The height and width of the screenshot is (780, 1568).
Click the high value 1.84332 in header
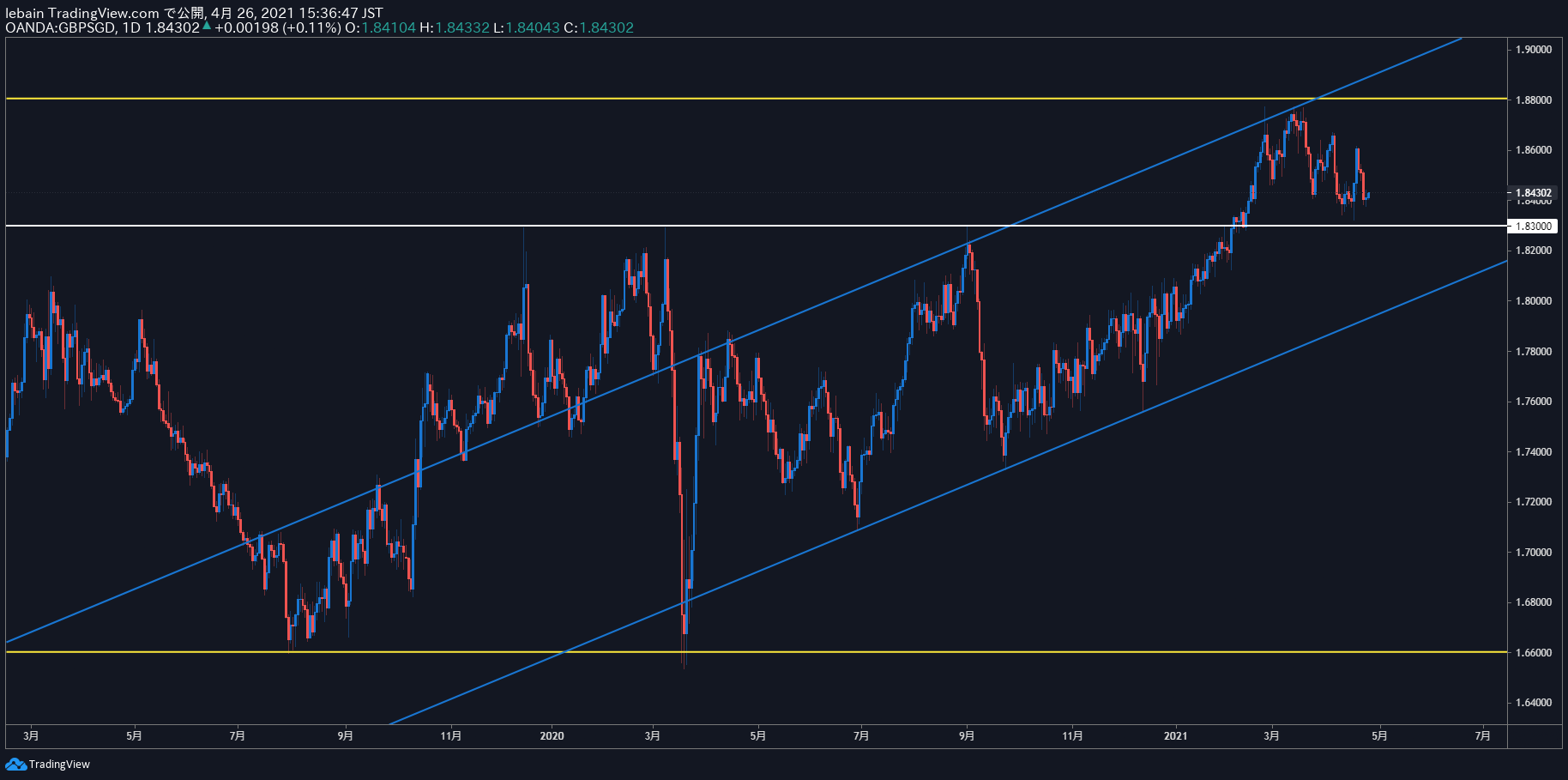click(x=462, y=27)
